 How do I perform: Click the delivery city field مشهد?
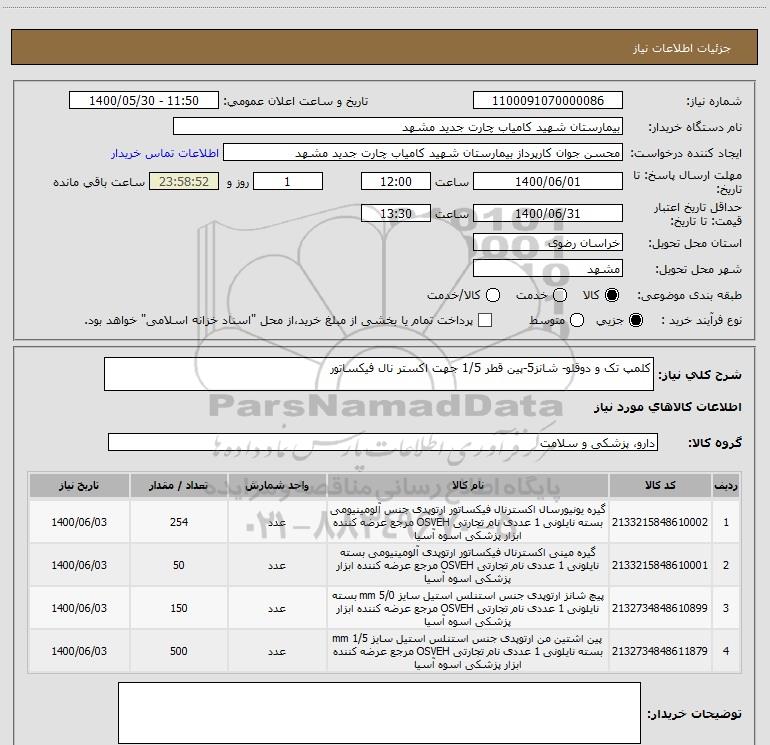pyautogui.click(x=548, y=268)
